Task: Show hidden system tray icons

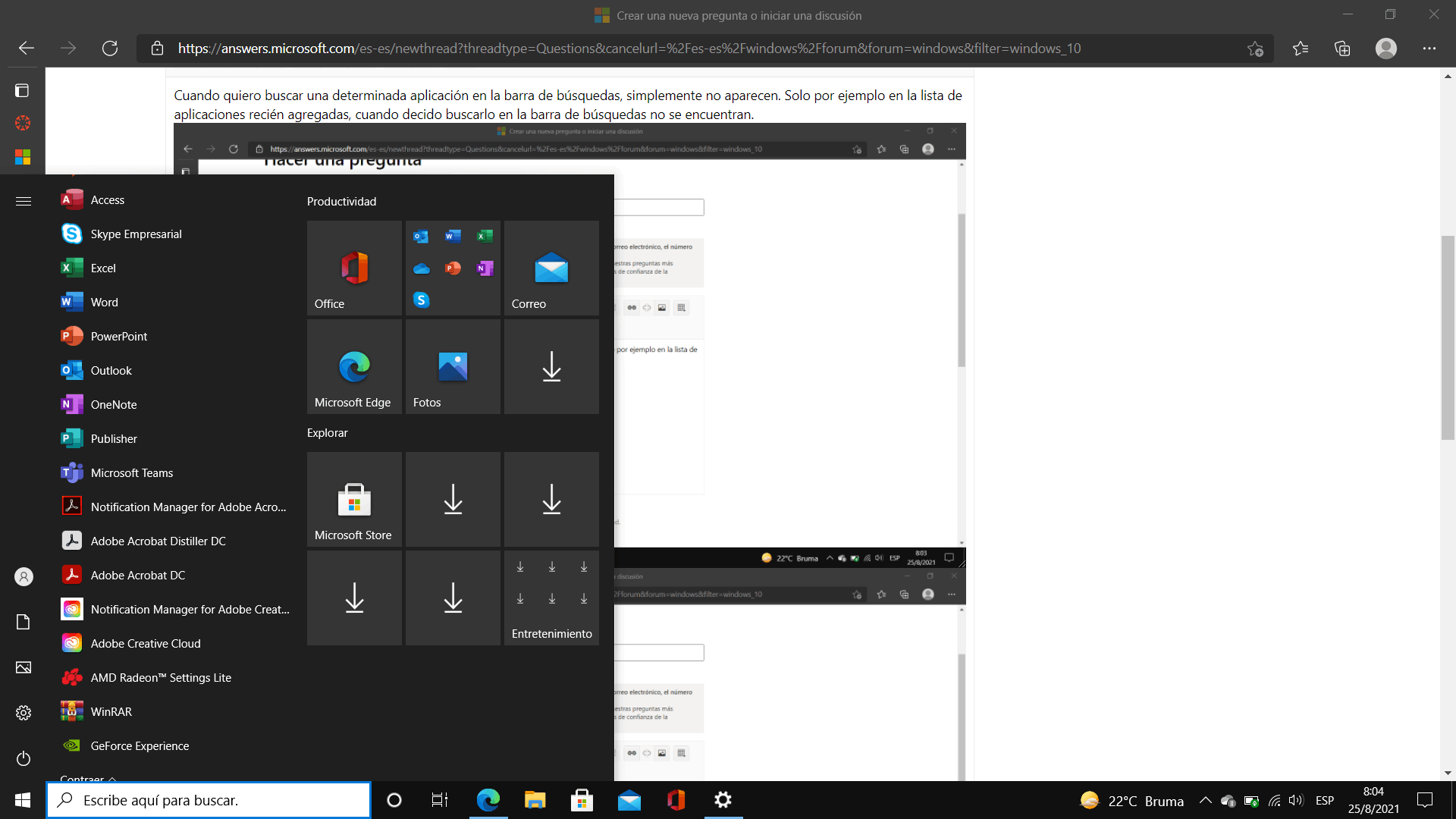Action: 1205,801
